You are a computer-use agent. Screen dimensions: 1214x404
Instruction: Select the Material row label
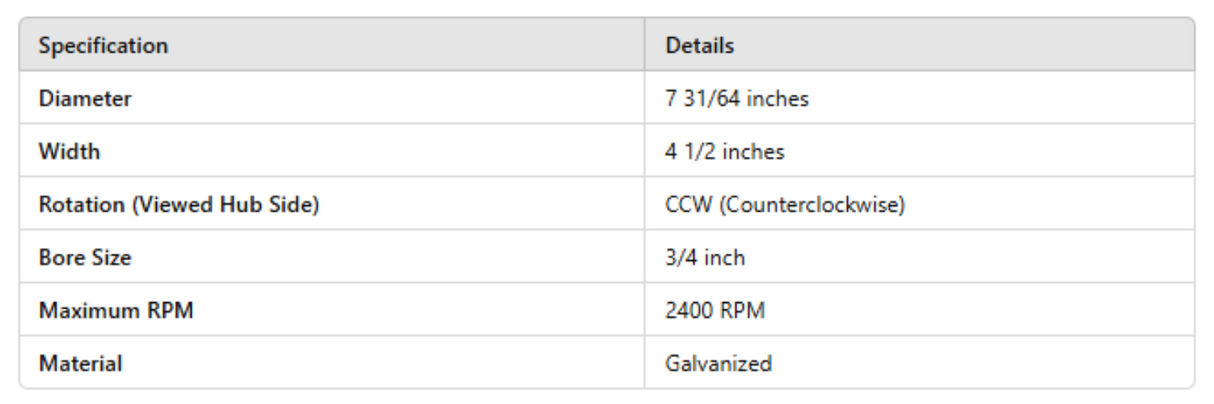[x=80, y=364]
